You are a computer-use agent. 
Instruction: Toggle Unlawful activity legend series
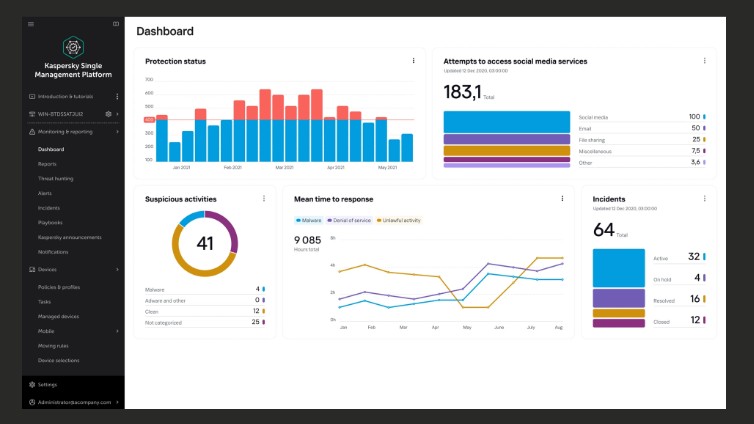[x=399, y=220]
